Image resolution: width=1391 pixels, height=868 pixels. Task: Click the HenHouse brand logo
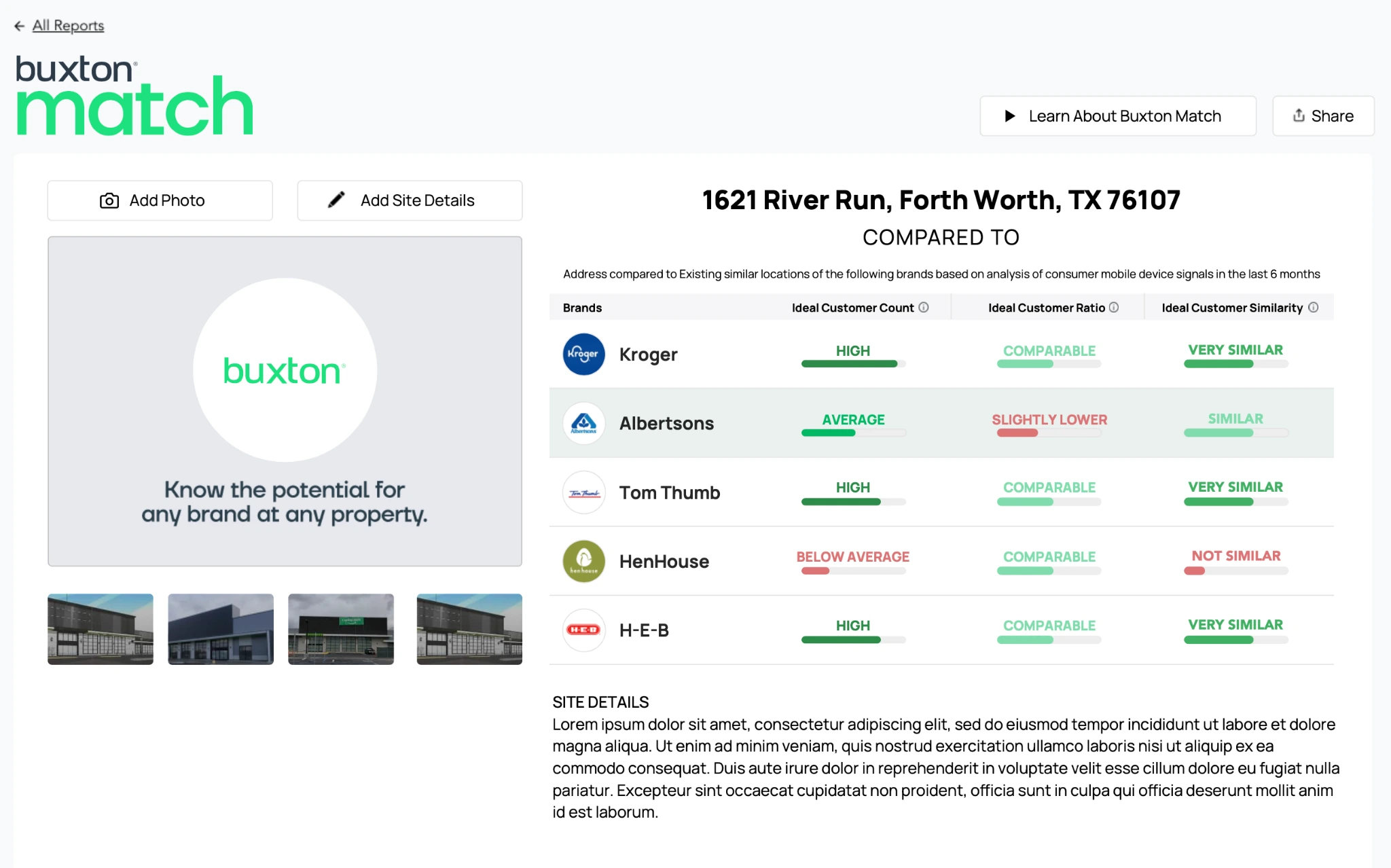click(x=583, y=561)
